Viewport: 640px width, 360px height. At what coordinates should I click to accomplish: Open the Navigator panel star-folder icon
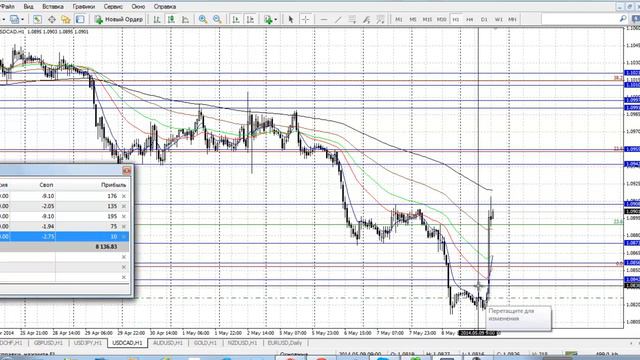click(x=66, y=19)
